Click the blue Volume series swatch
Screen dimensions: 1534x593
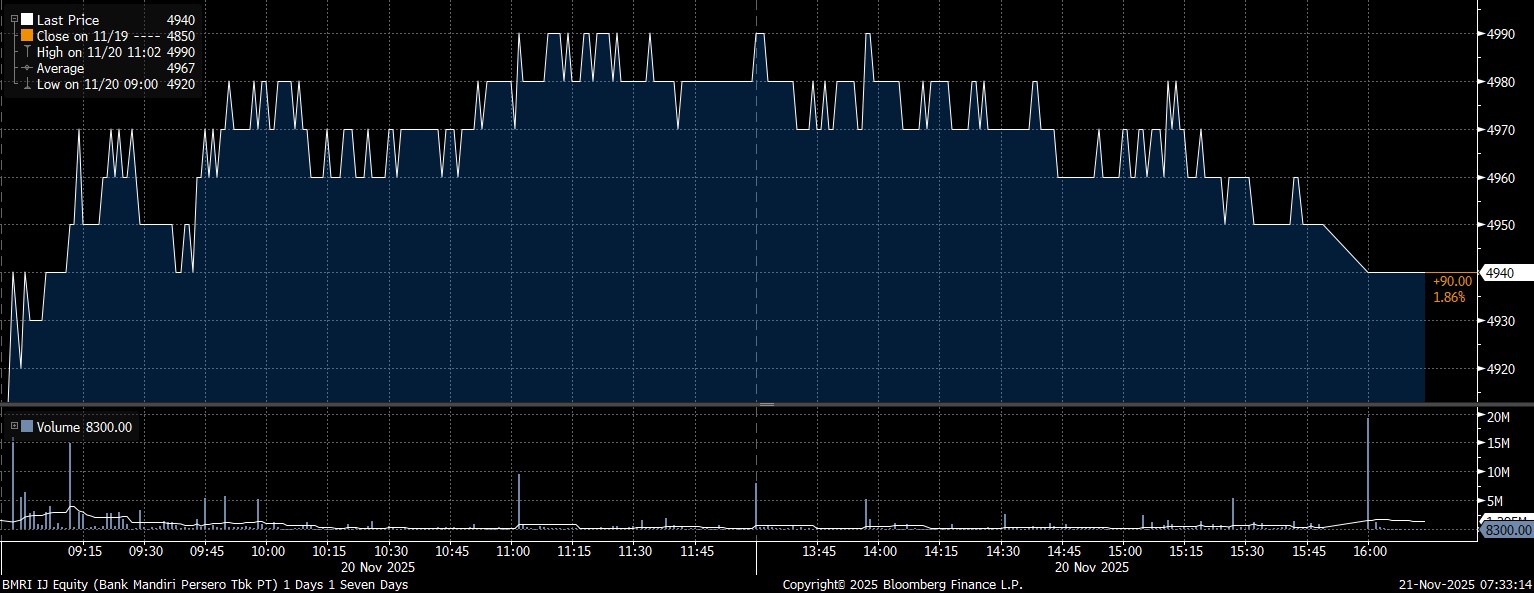coord(27,427)
